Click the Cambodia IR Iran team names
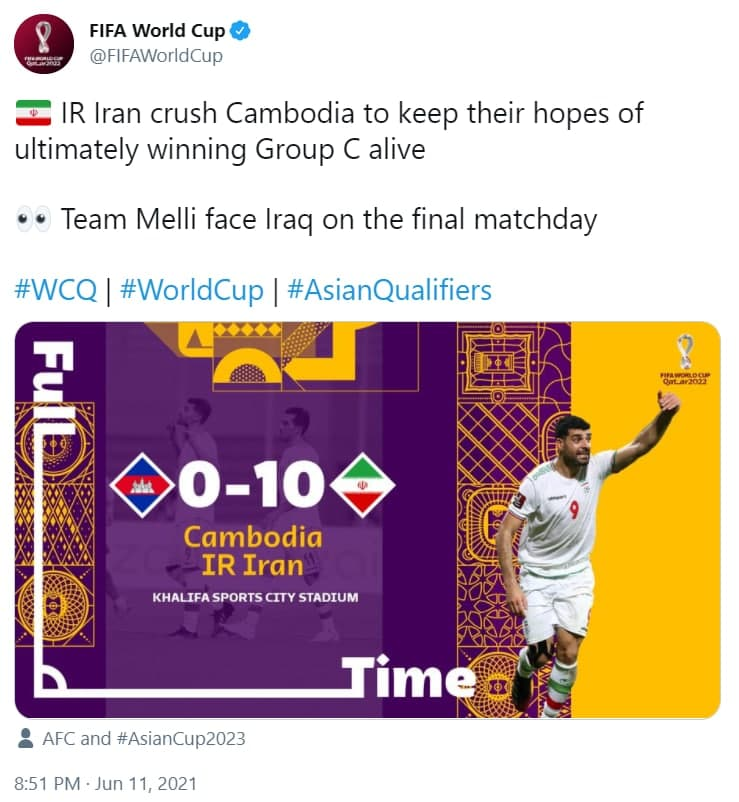Screen dimensions: 739x802 pos(253,551)
